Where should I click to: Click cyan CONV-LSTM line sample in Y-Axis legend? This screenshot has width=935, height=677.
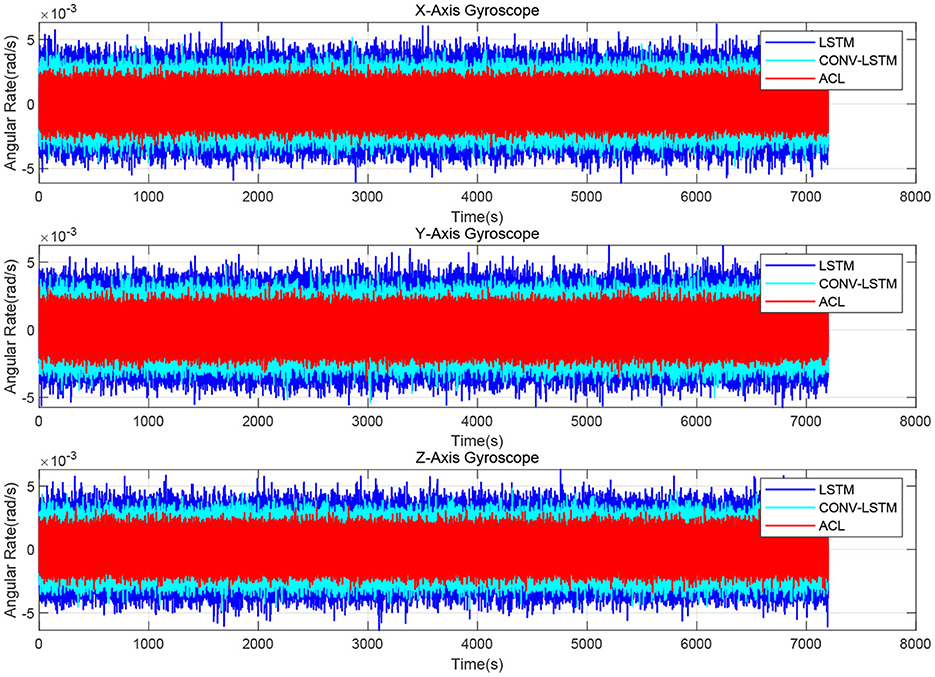(790, 284)
